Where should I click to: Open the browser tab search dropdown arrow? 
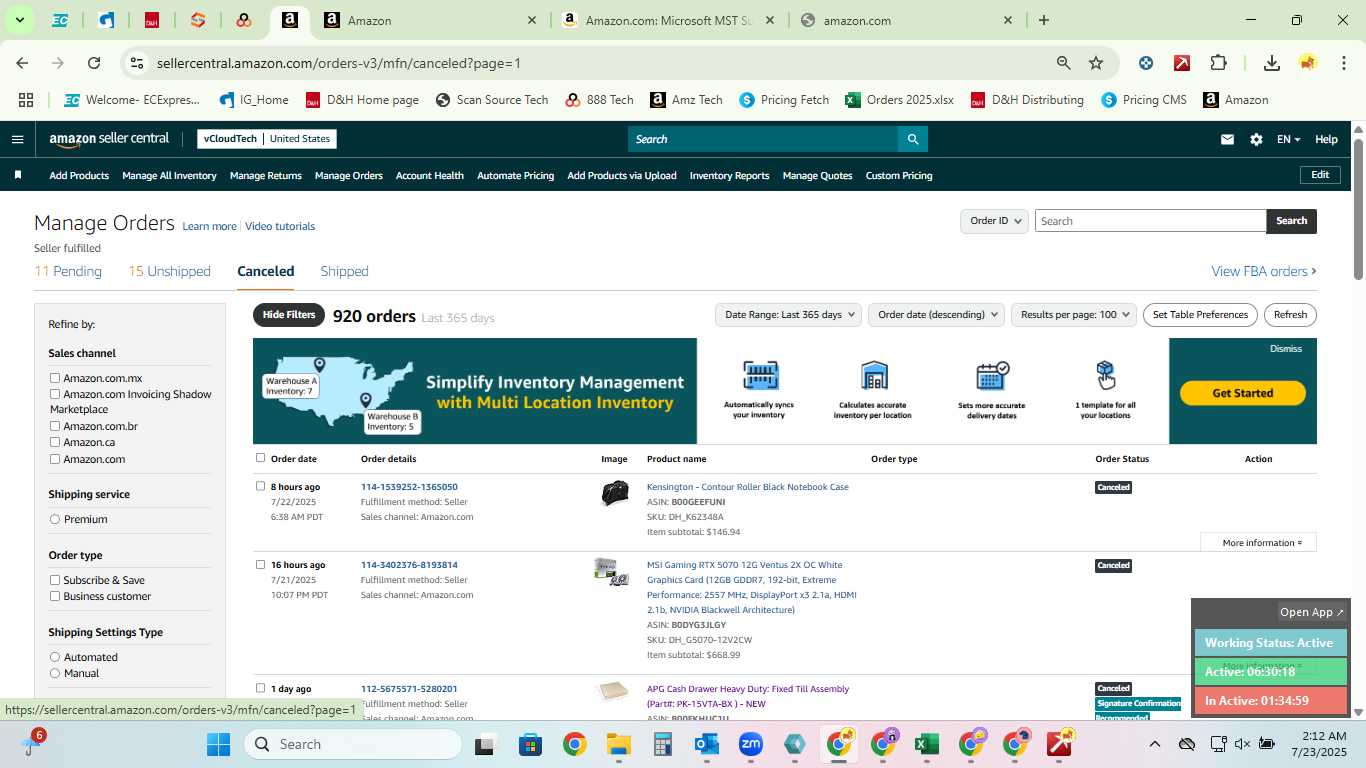pyautogui.click(x=19, y=20)
